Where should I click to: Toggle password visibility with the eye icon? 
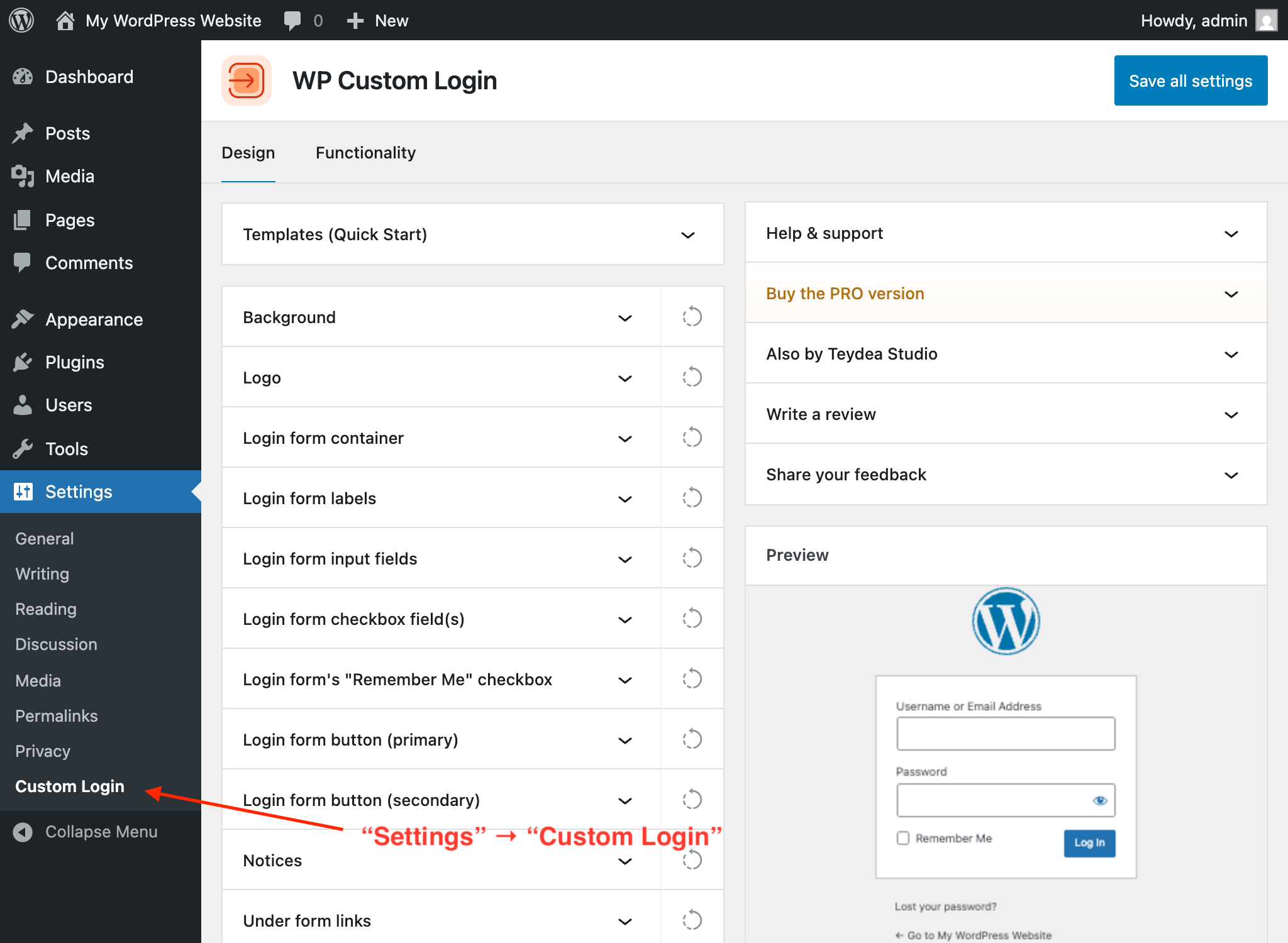1101,800
